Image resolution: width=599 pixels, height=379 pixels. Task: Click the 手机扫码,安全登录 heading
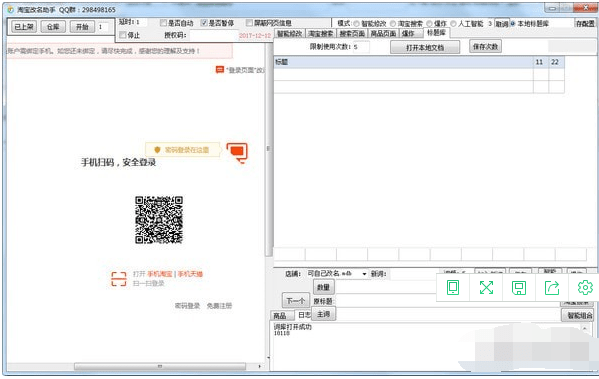[118, 162]
